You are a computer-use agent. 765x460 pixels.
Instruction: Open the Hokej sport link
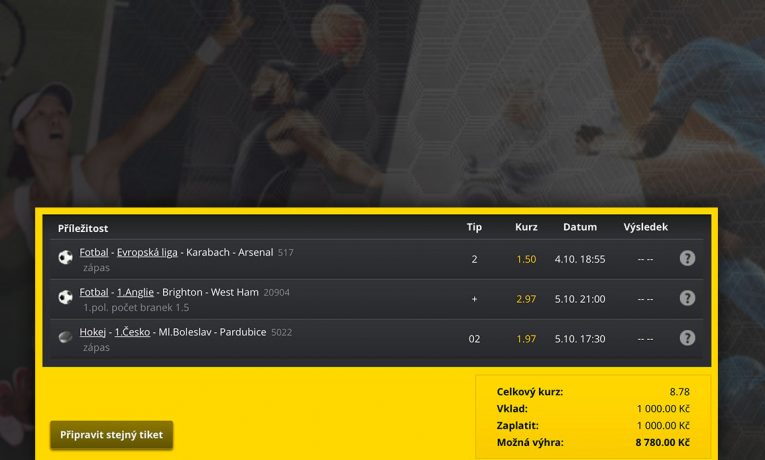[93, 332]
